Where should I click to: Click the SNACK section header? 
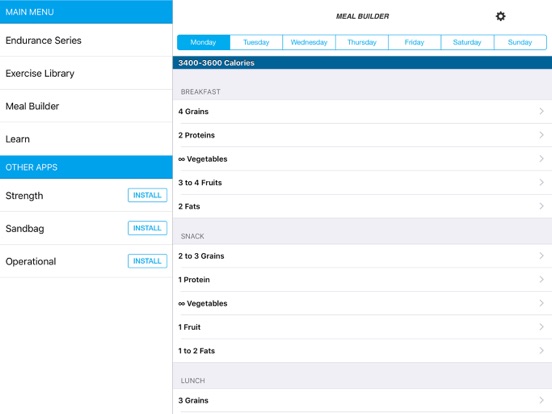click(x=192, y=236)
